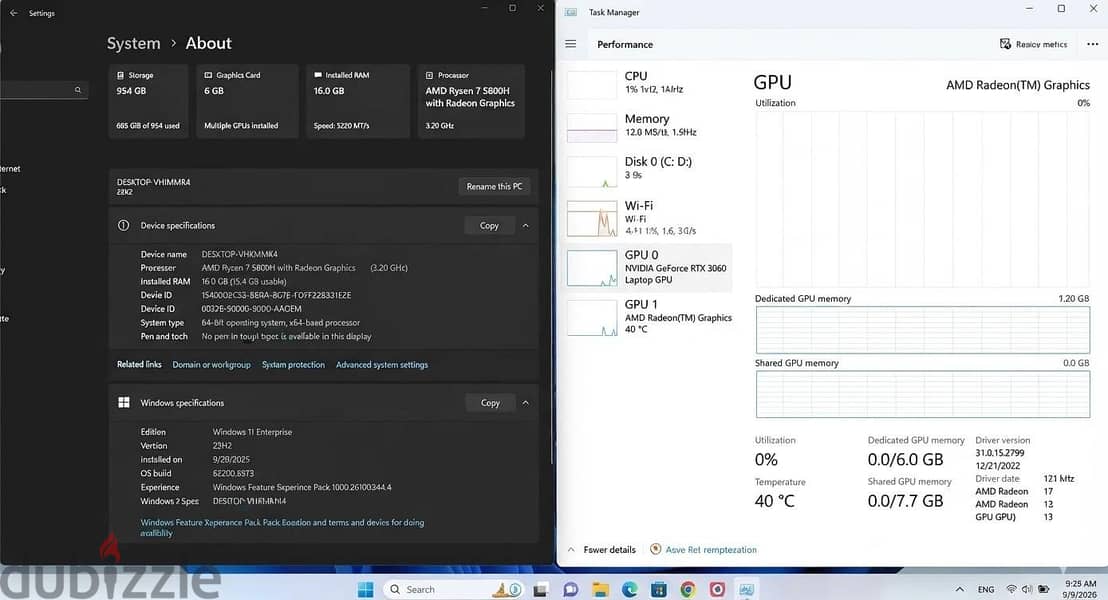Open the Chat app on the taskbar

(570, 589)
